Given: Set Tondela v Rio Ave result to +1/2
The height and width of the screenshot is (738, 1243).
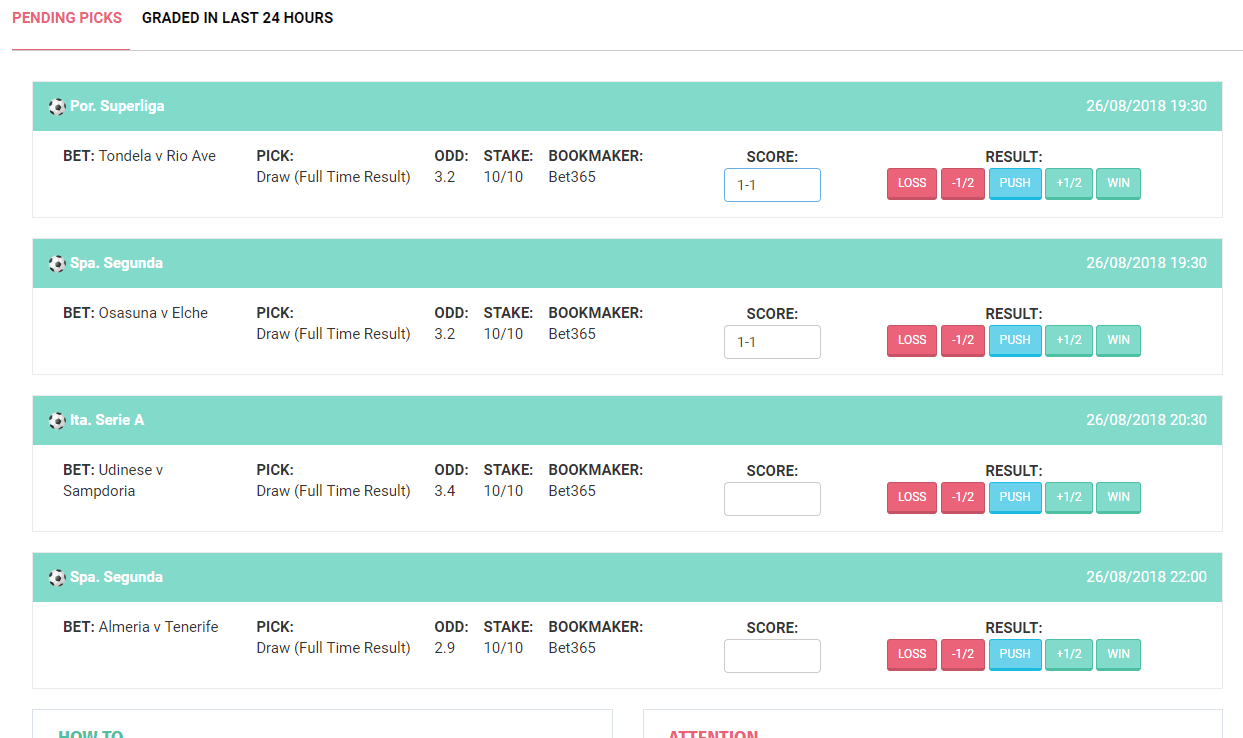Looking at the screenshot, I should (1068, 184).
